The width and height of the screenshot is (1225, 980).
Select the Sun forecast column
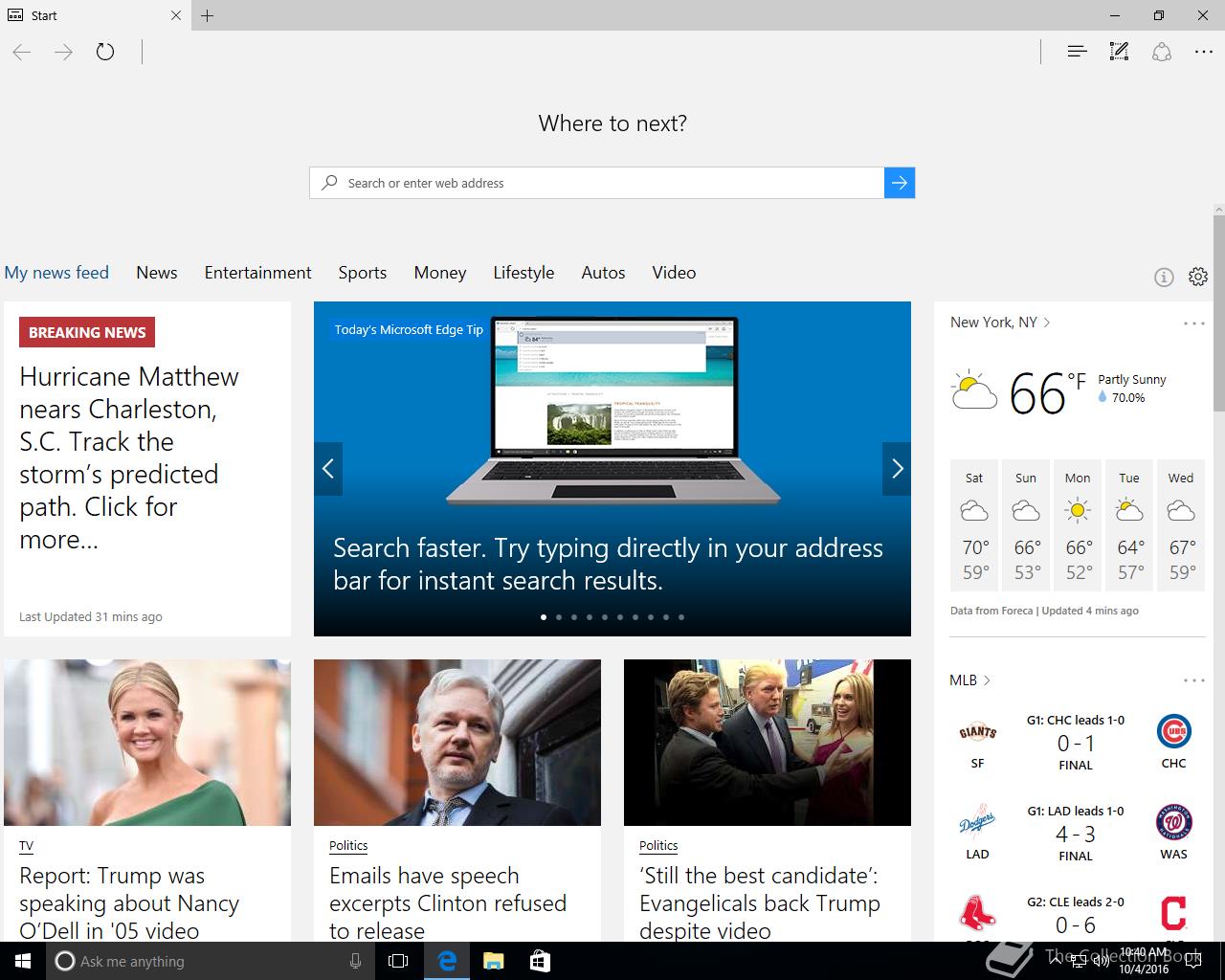(x=1026, y=525)
